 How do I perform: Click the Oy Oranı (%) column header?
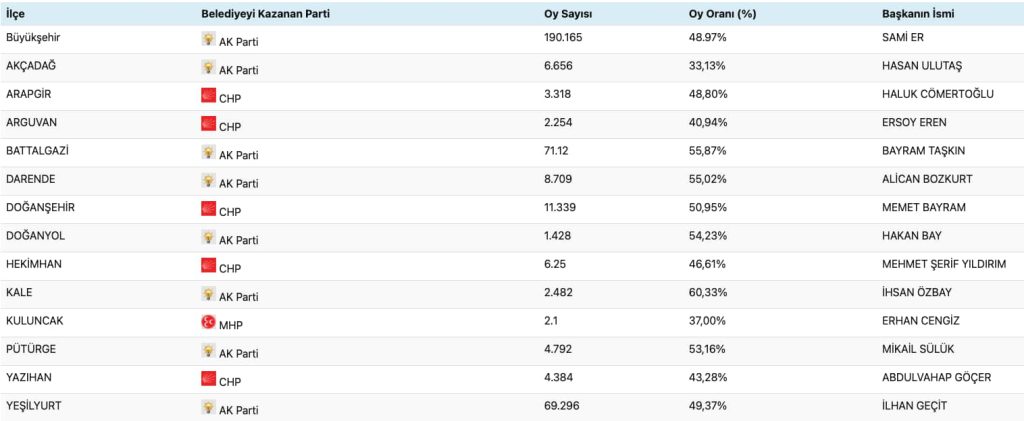pos(723,12)
